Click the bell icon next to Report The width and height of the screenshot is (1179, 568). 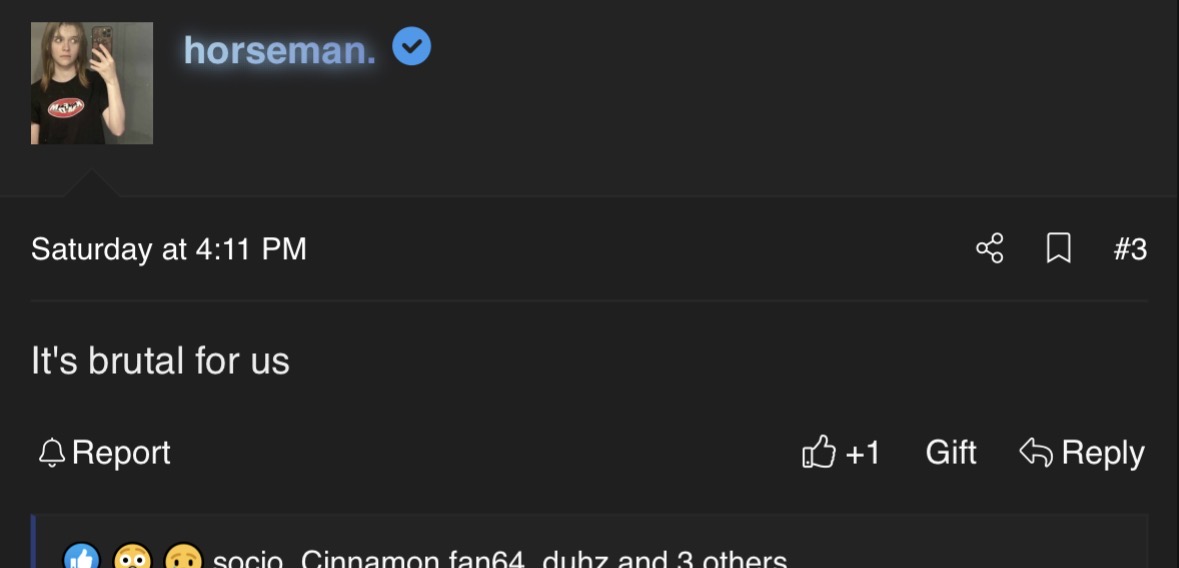[x=52, y=453]
